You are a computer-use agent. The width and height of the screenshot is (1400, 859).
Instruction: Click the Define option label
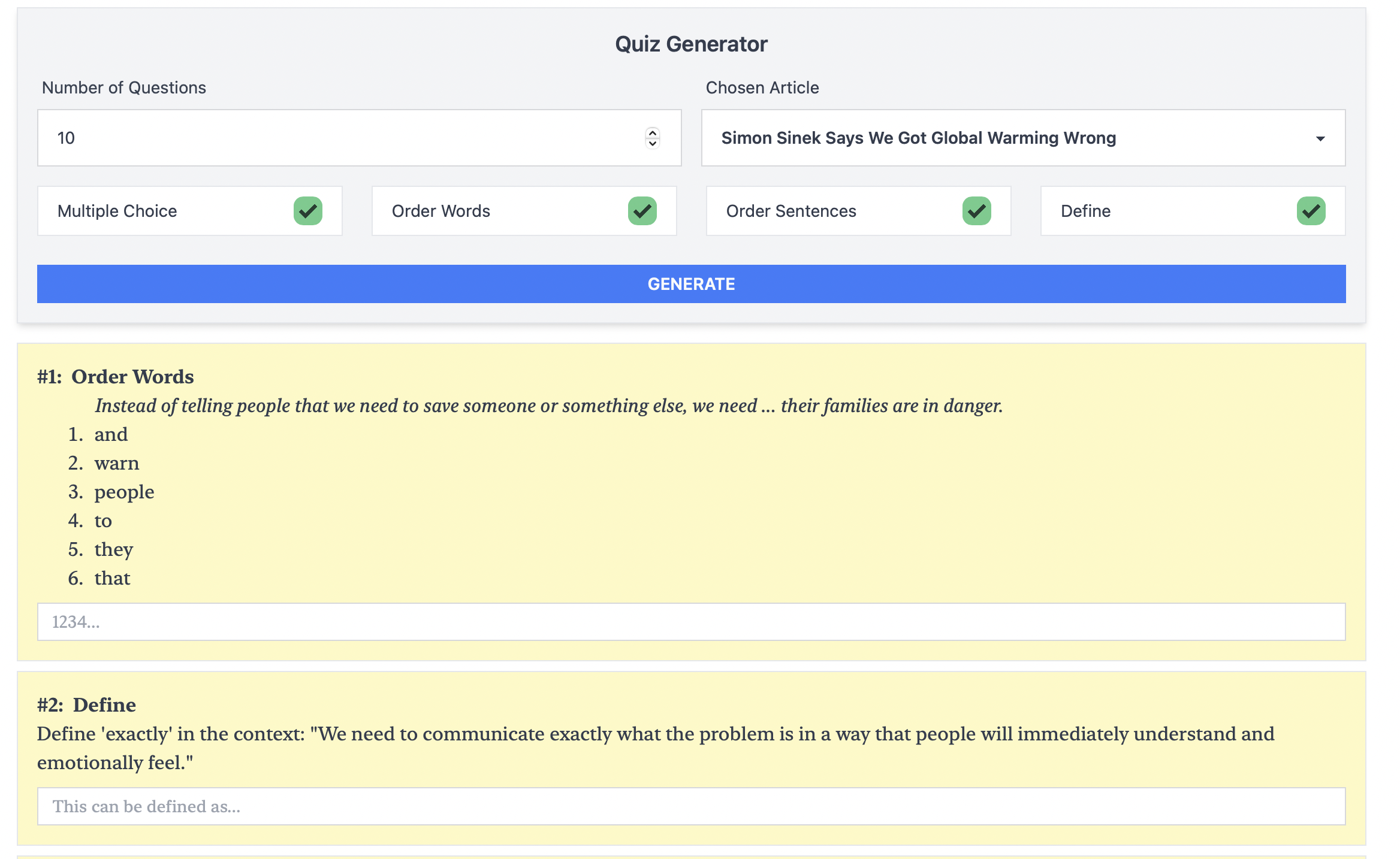coord(1085,211)
